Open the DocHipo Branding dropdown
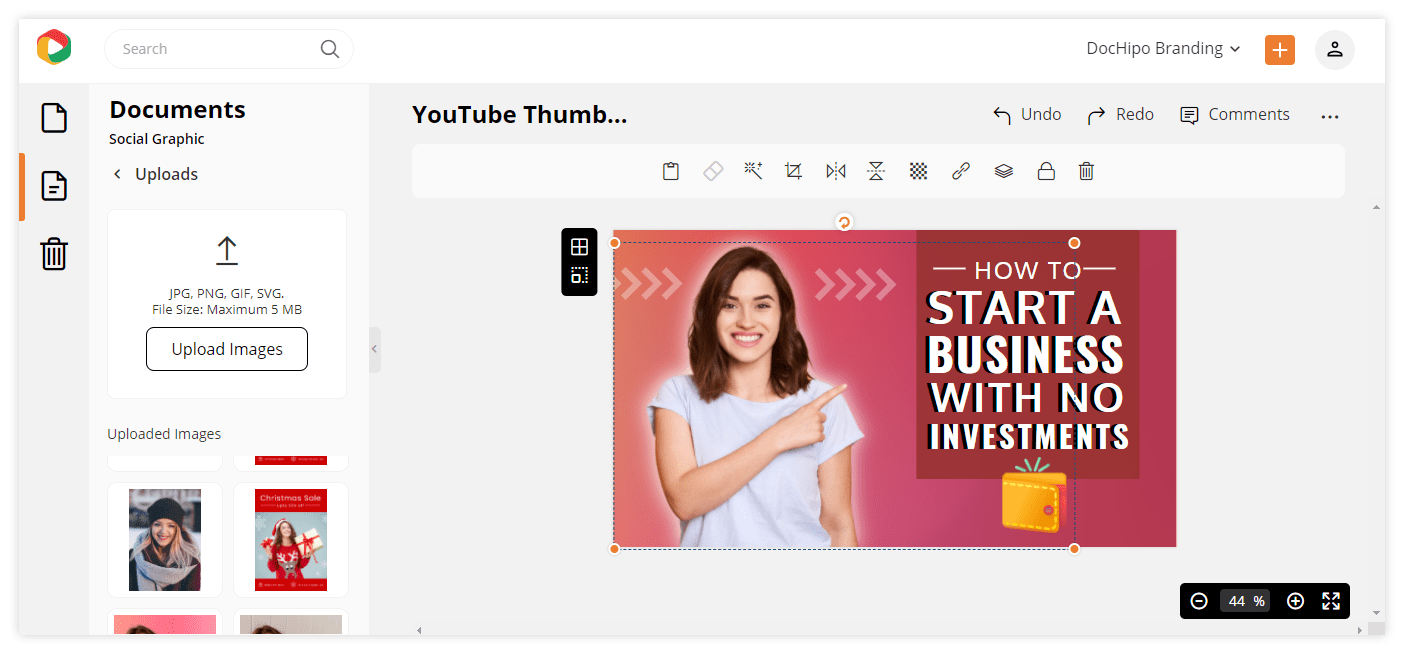Viewport: 1404px width, 654px height. coord(1163,48)
